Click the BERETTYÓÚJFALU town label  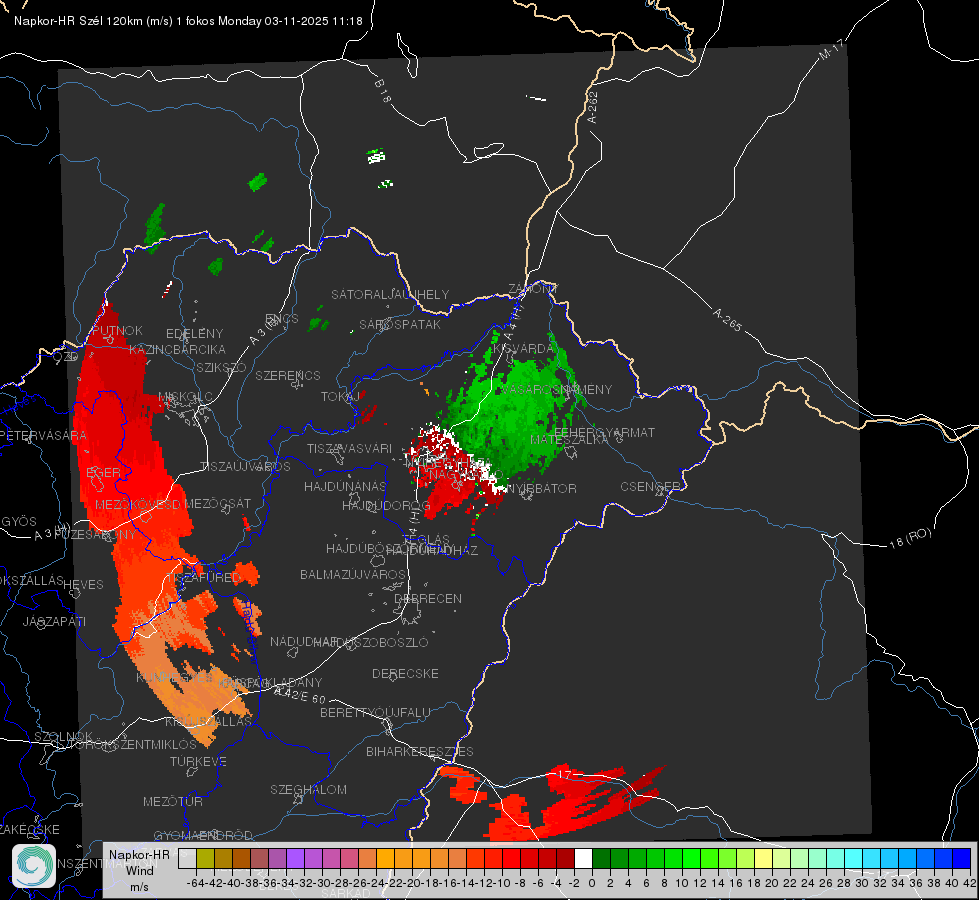coord(375,712)
